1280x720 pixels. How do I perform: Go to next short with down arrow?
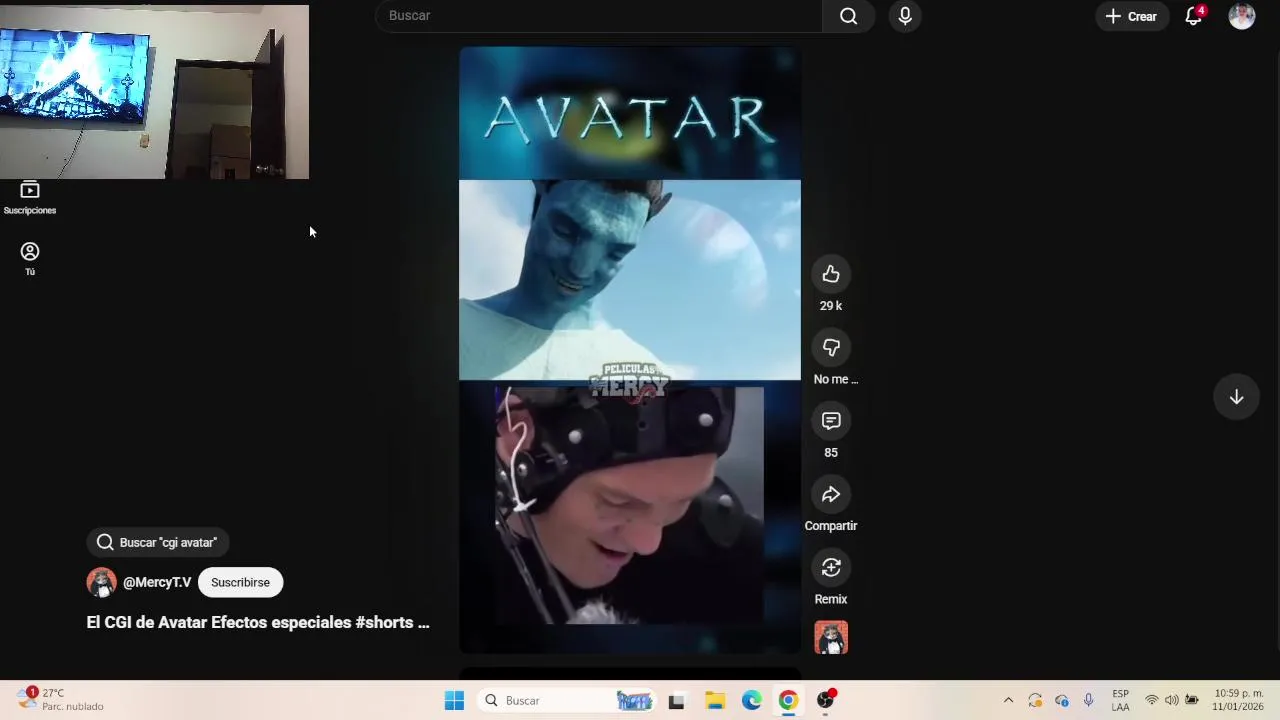1237,397
